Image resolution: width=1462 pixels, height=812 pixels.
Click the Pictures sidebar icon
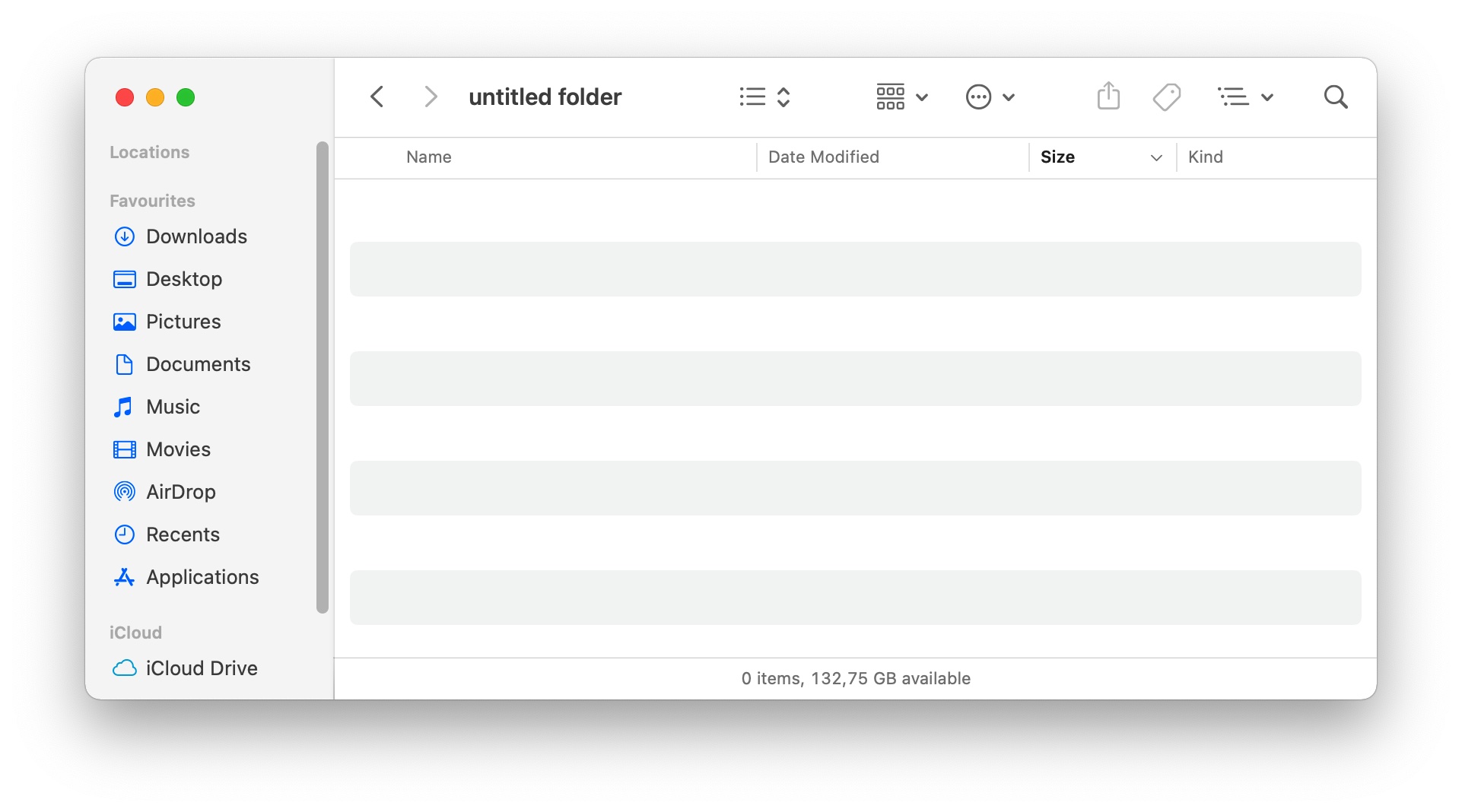125,322
